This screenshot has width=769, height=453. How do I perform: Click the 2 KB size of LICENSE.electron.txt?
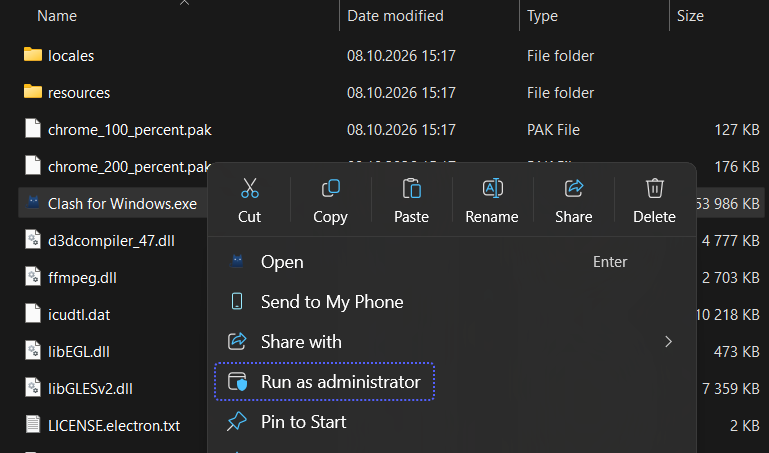click(x=745, y=426)
